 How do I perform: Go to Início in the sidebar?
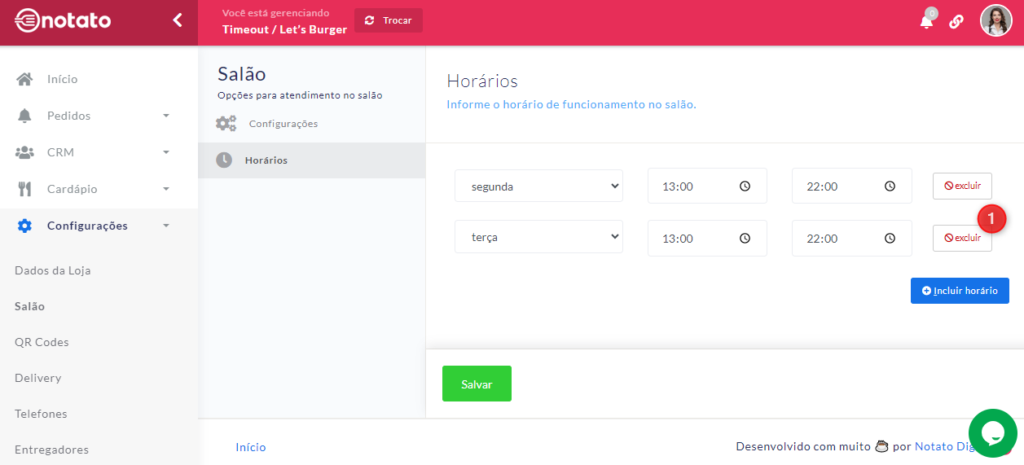click(x=62, y=79)
